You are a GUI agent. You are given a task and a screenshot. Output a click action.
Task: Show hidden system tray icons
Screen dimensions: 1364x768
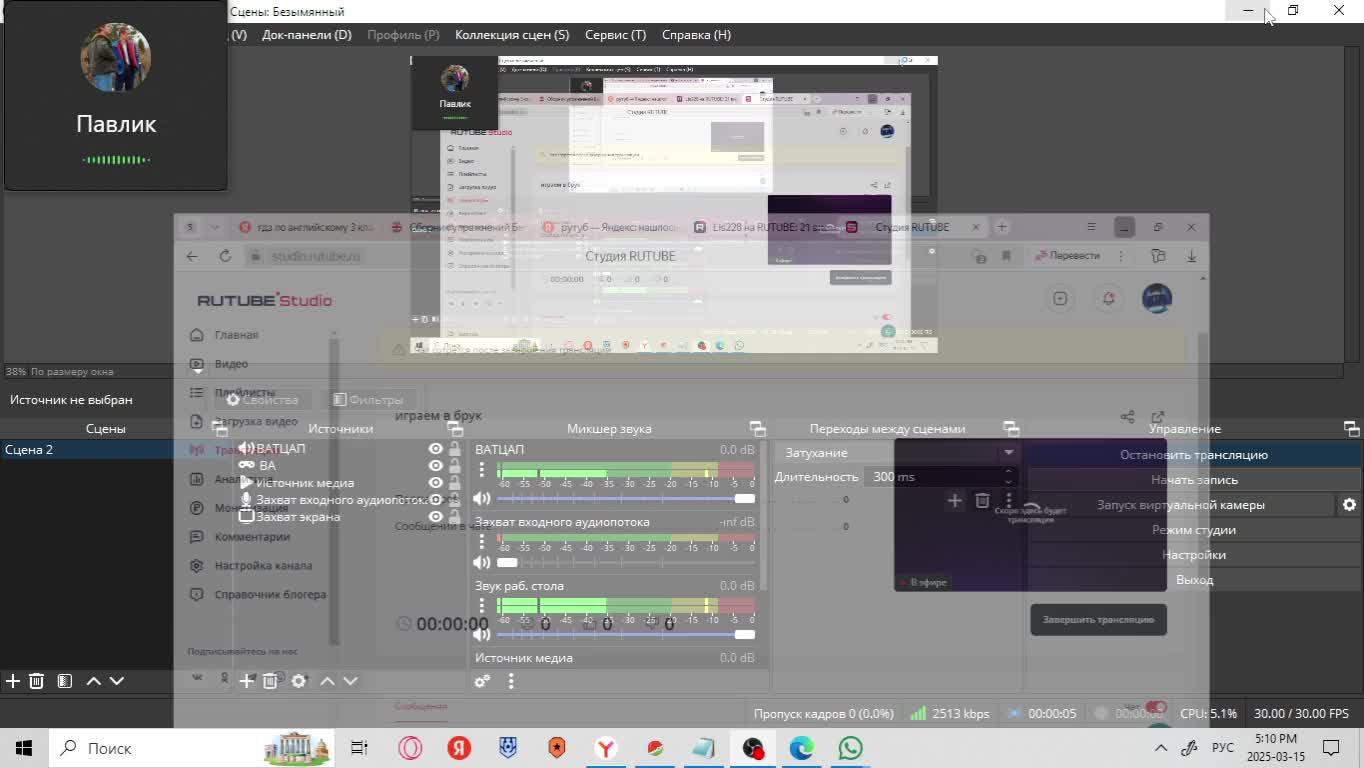coord(1161,748)
